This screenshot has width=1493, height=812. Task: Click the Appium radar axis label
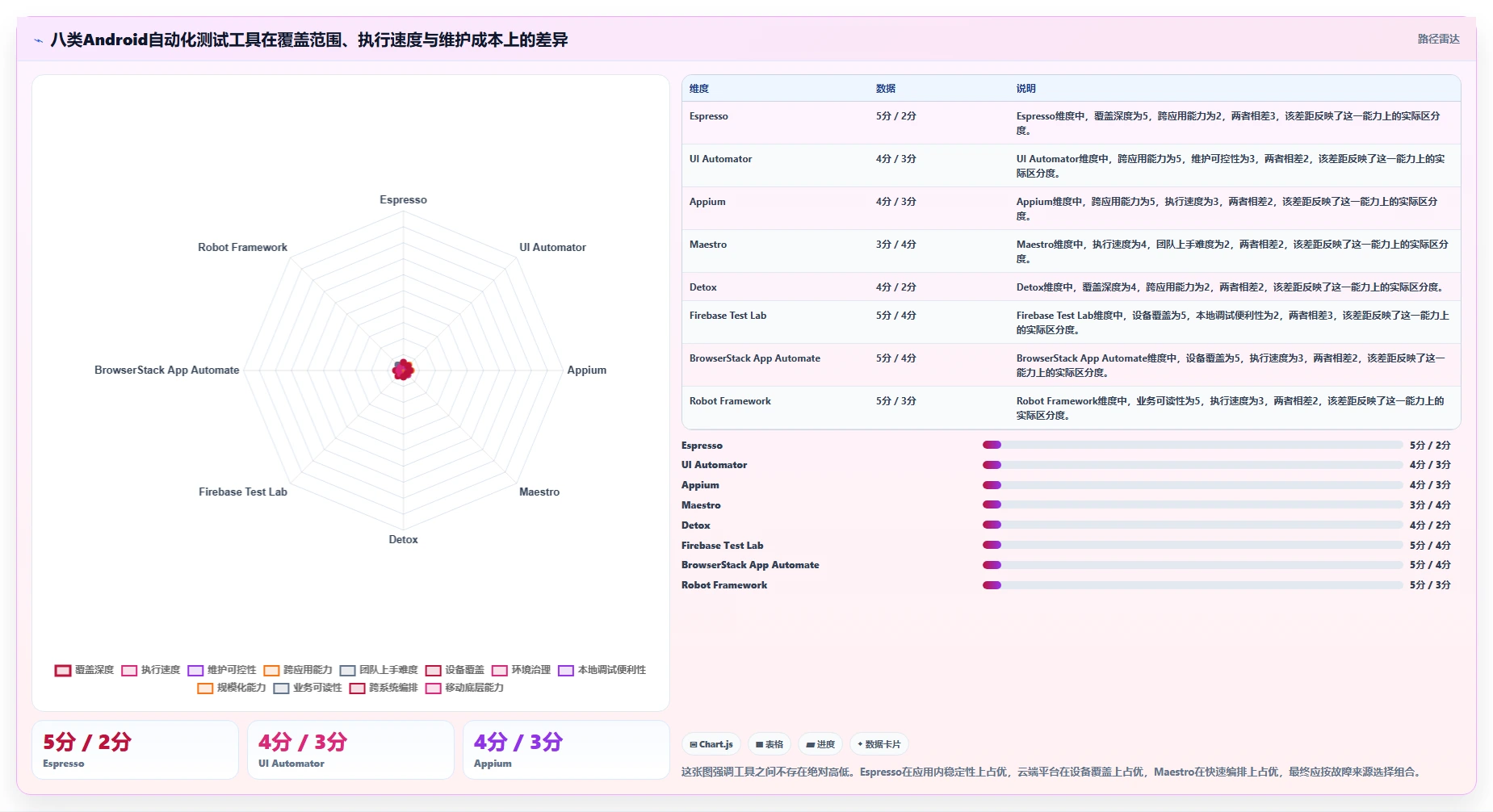point(586,370)
